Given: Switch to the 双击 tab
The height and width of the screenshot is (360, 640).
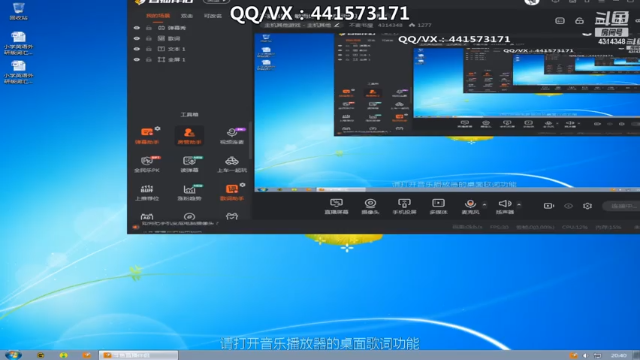Looking at the screenshot, I should [x=187, y=16].
